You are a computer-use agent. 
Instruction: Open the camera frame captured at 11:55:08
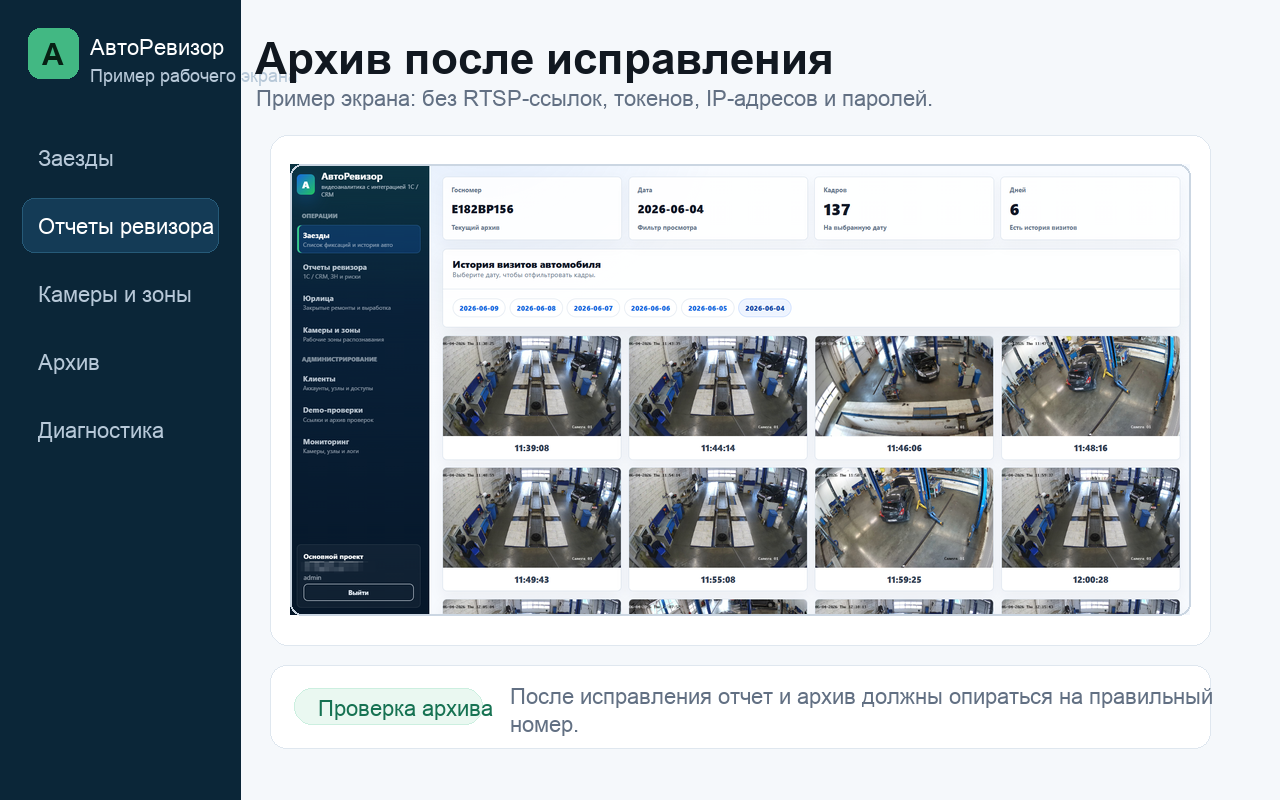pos(718,529)
